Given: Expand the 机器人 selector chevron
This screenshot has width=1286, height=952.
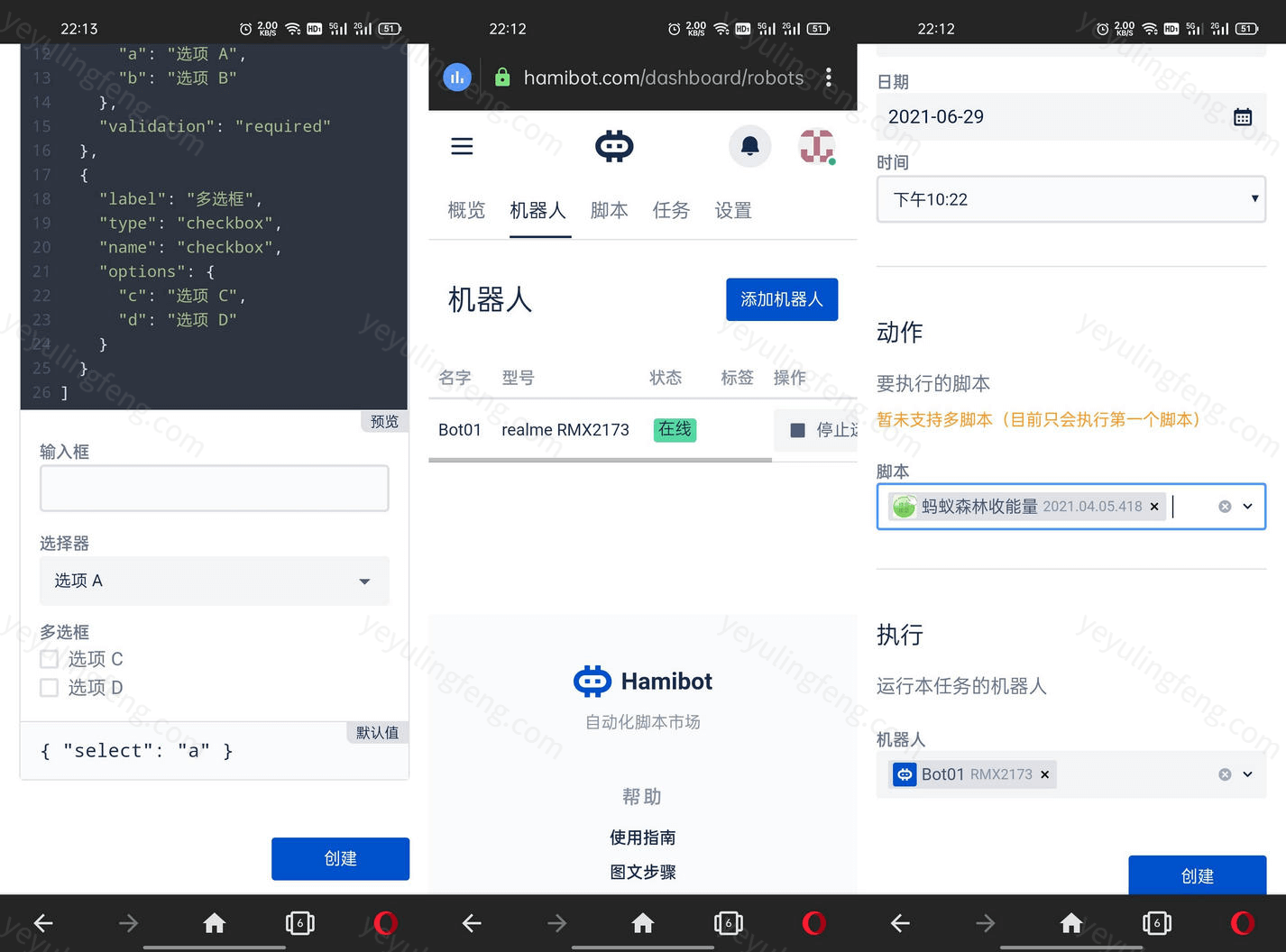Looking at the screenshot, I should tap(1248, 774).
